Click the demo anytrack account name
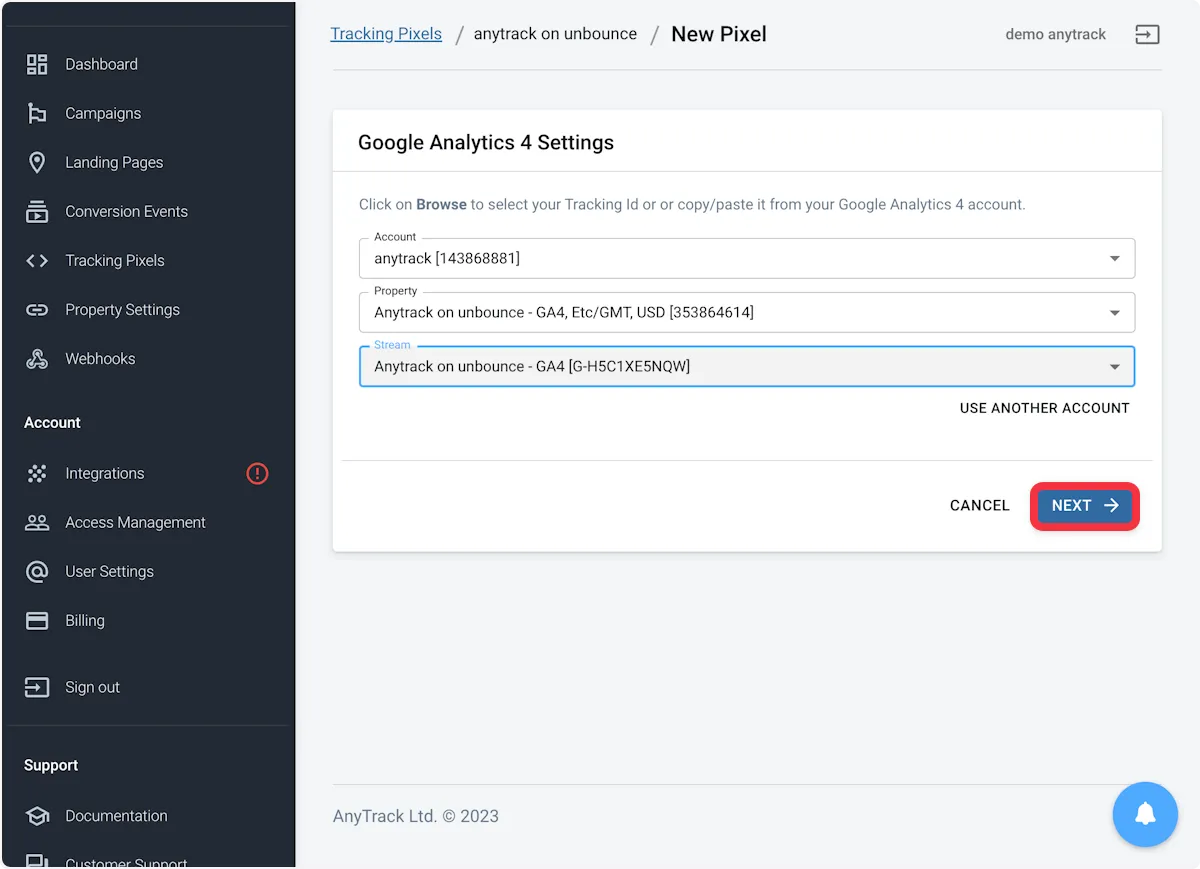Viewport: 1200px width, 869px height. 1055,34
